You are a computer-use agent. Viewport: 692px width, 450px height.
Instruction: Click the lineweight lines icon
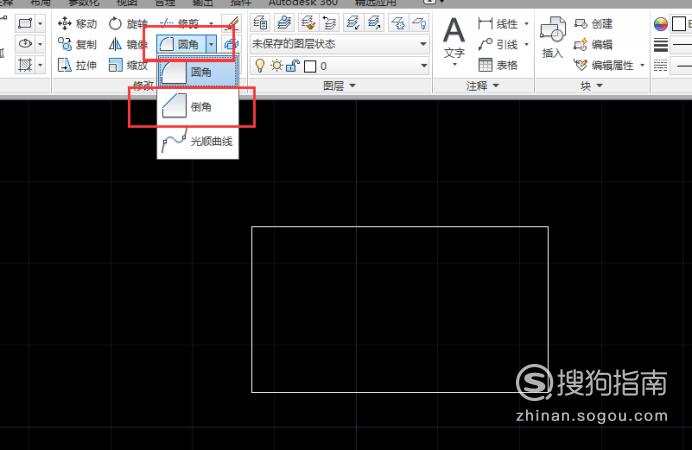pos(661,45)
